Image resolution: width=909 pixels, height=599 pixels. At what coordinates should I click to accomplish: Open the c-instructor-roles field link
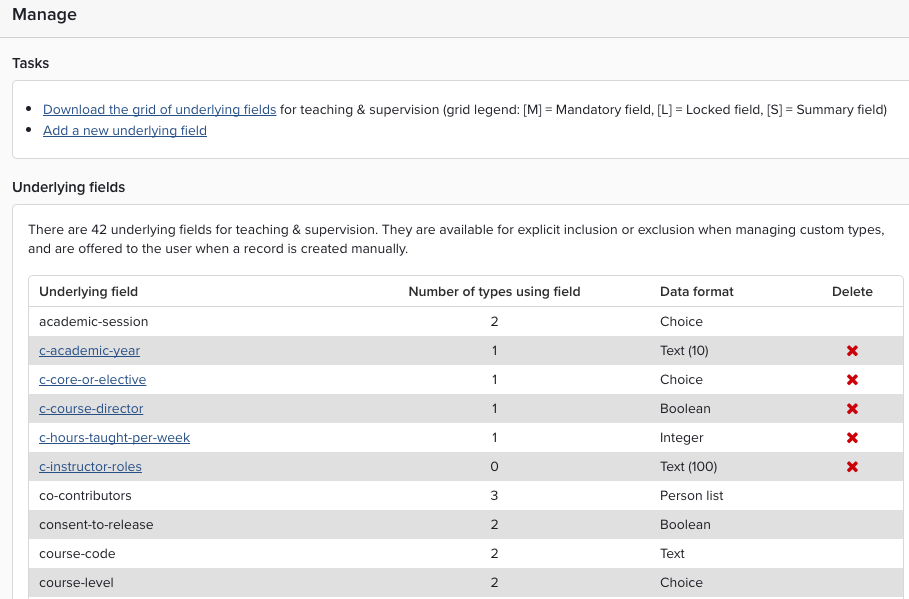click(90, 467)
